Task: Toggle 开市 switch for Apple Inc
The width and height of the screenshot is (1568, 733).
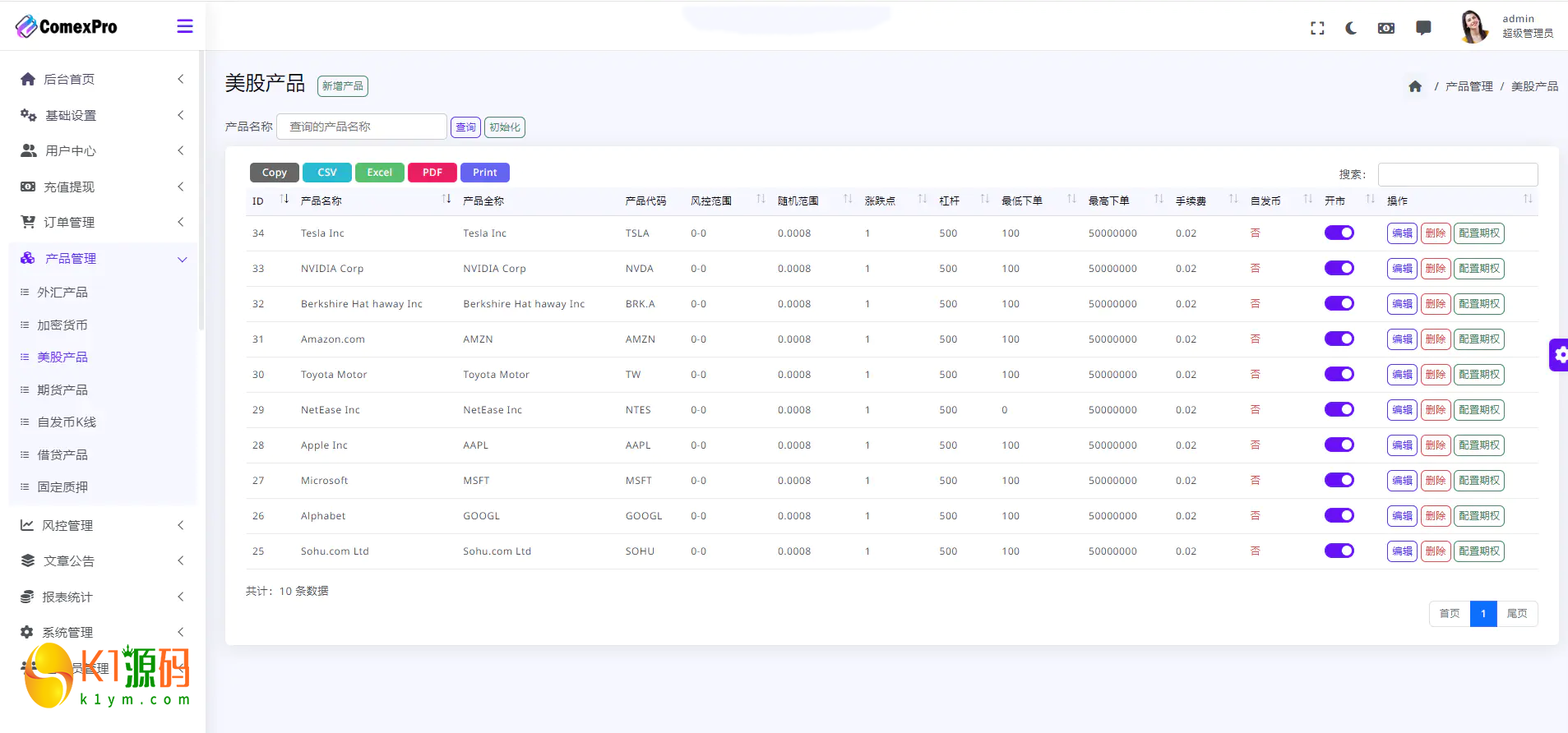Action: 1339,445
